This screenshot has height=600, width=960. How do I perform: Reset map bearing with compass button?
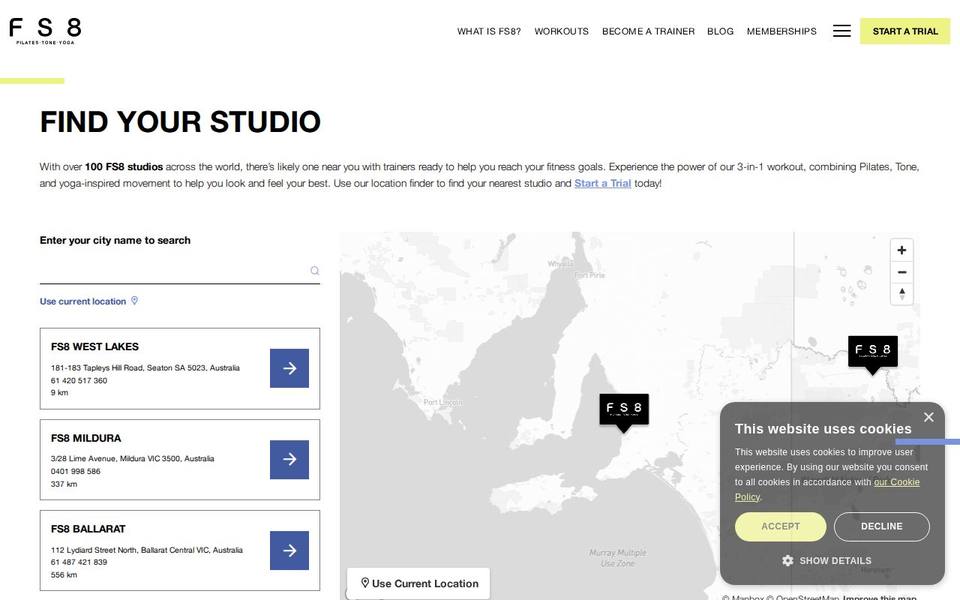pos(901,294)
